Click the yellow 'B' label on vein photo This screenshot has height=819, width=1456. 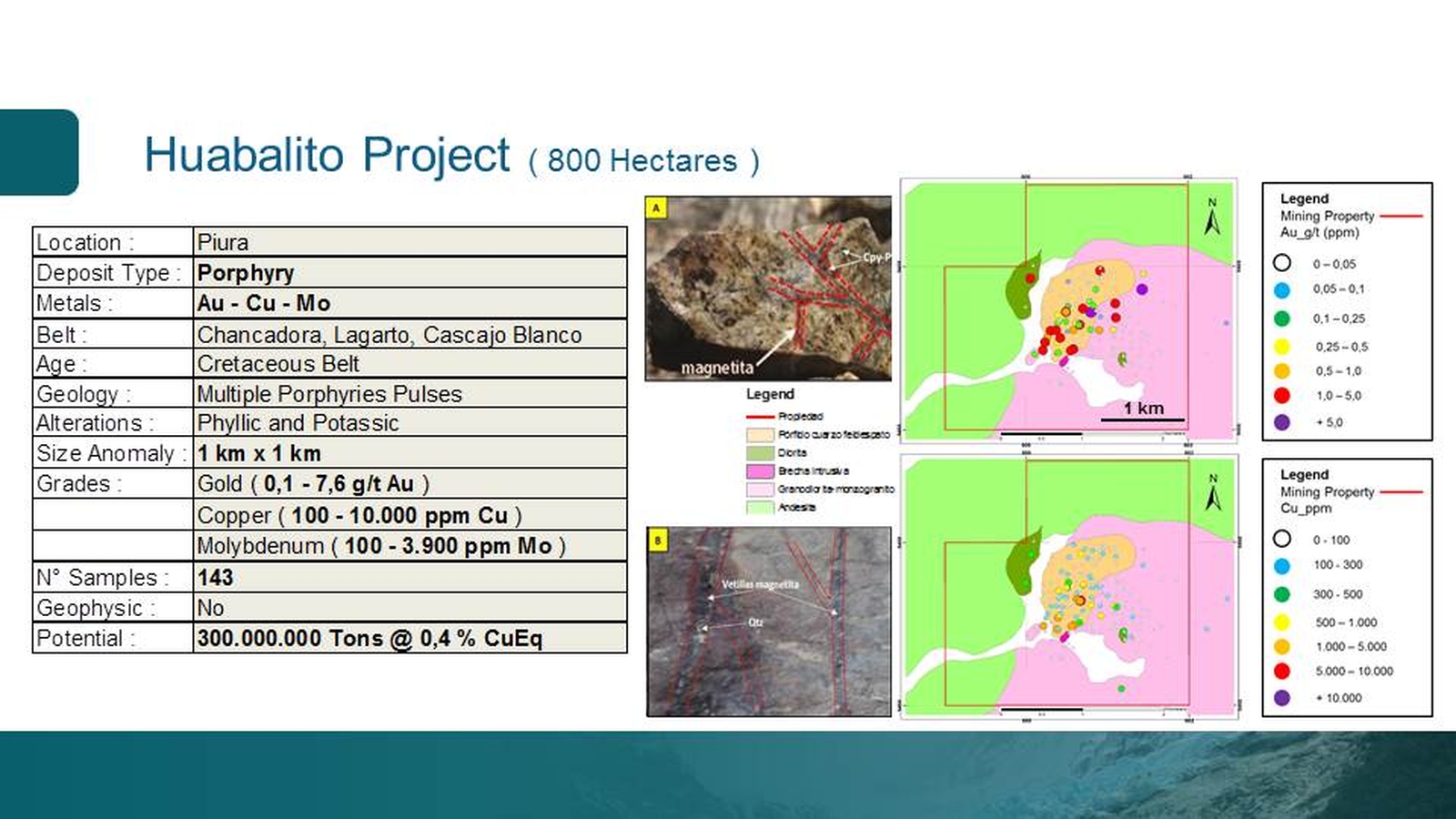pos(657,541)
